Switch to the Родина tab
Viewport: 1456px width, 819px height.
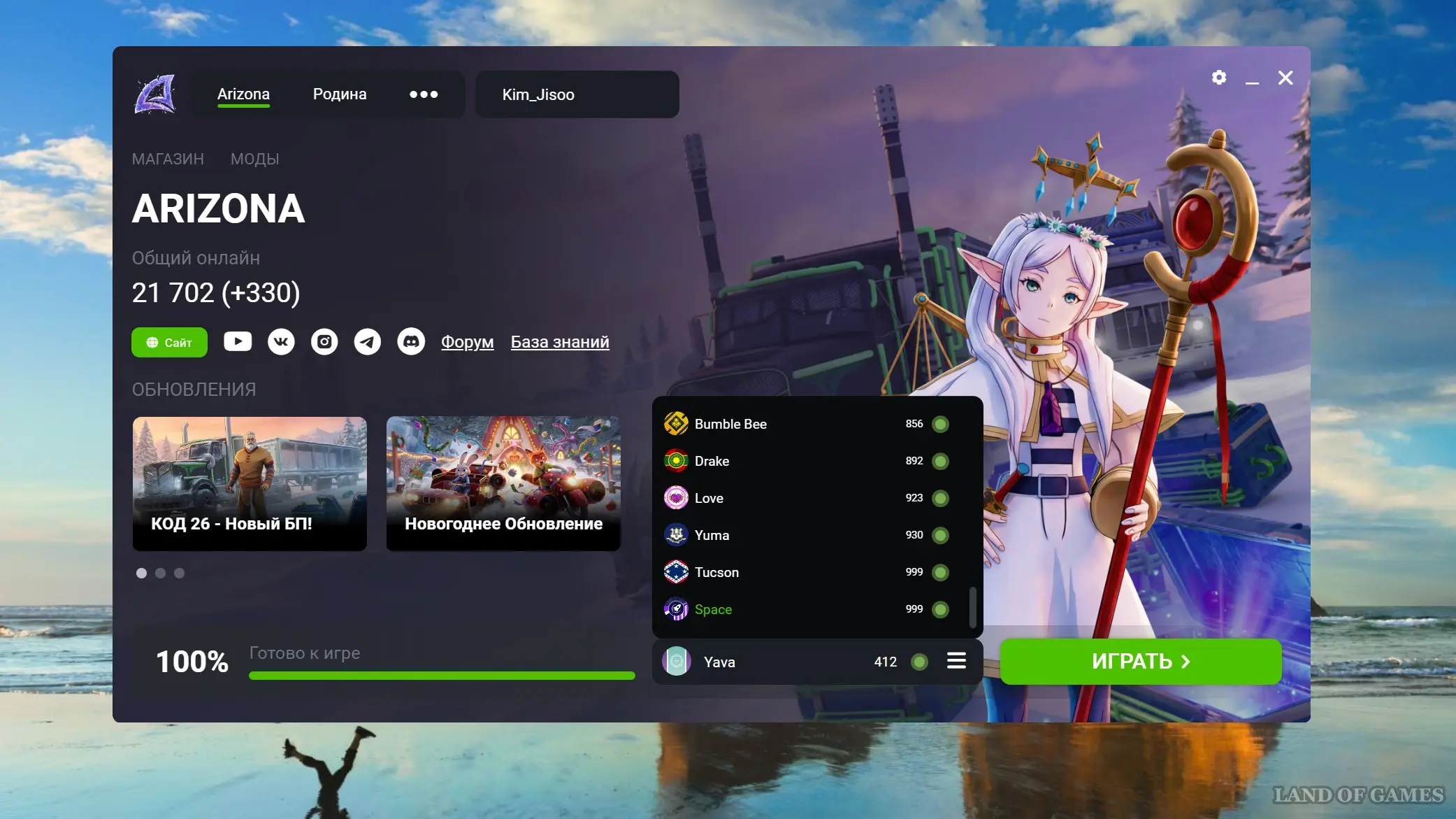pyautogui.click(x=340, y=94)
